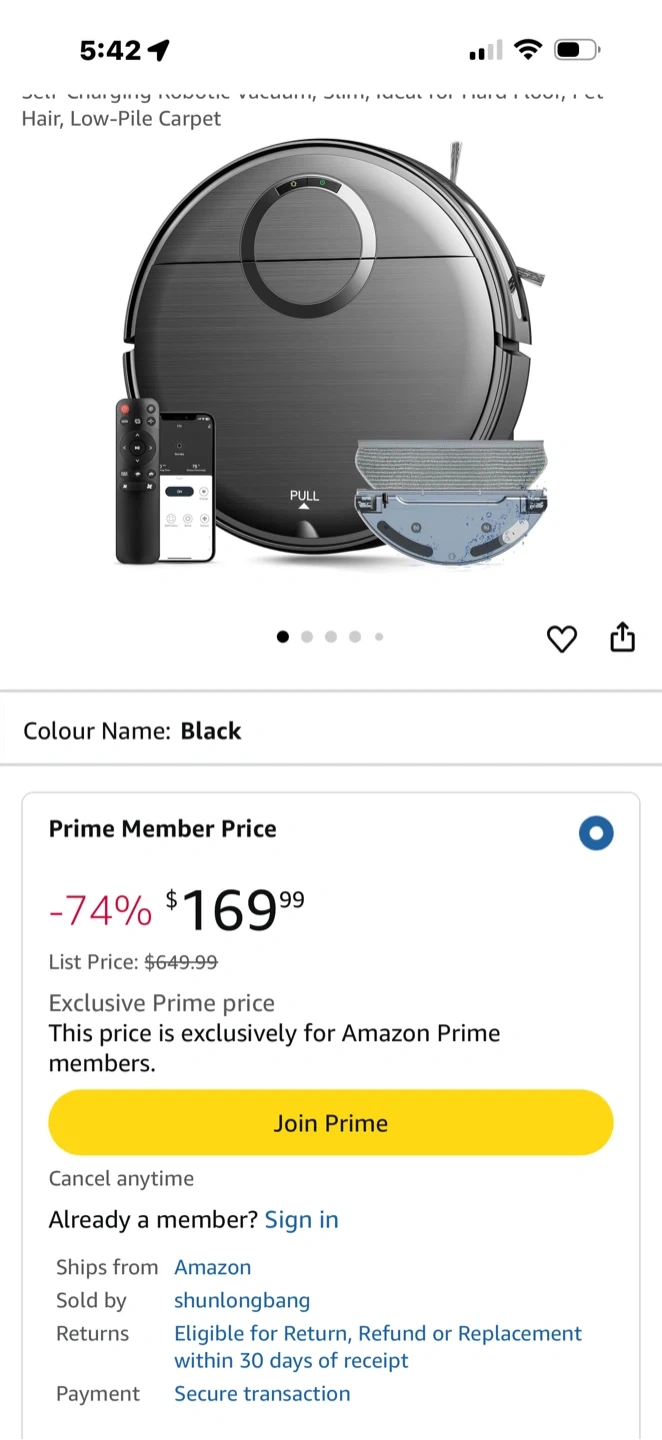Select the Prime Member Price radio button

596,833
